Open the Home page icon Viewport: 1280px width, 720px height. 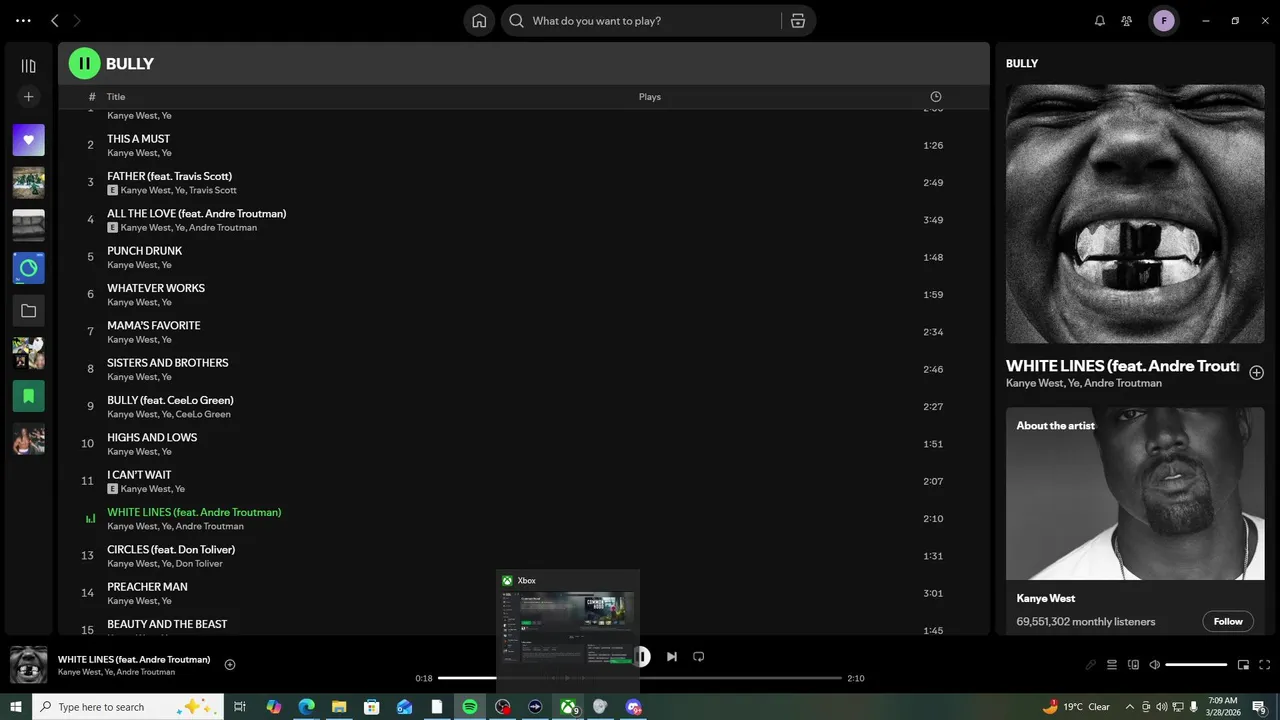479,20
